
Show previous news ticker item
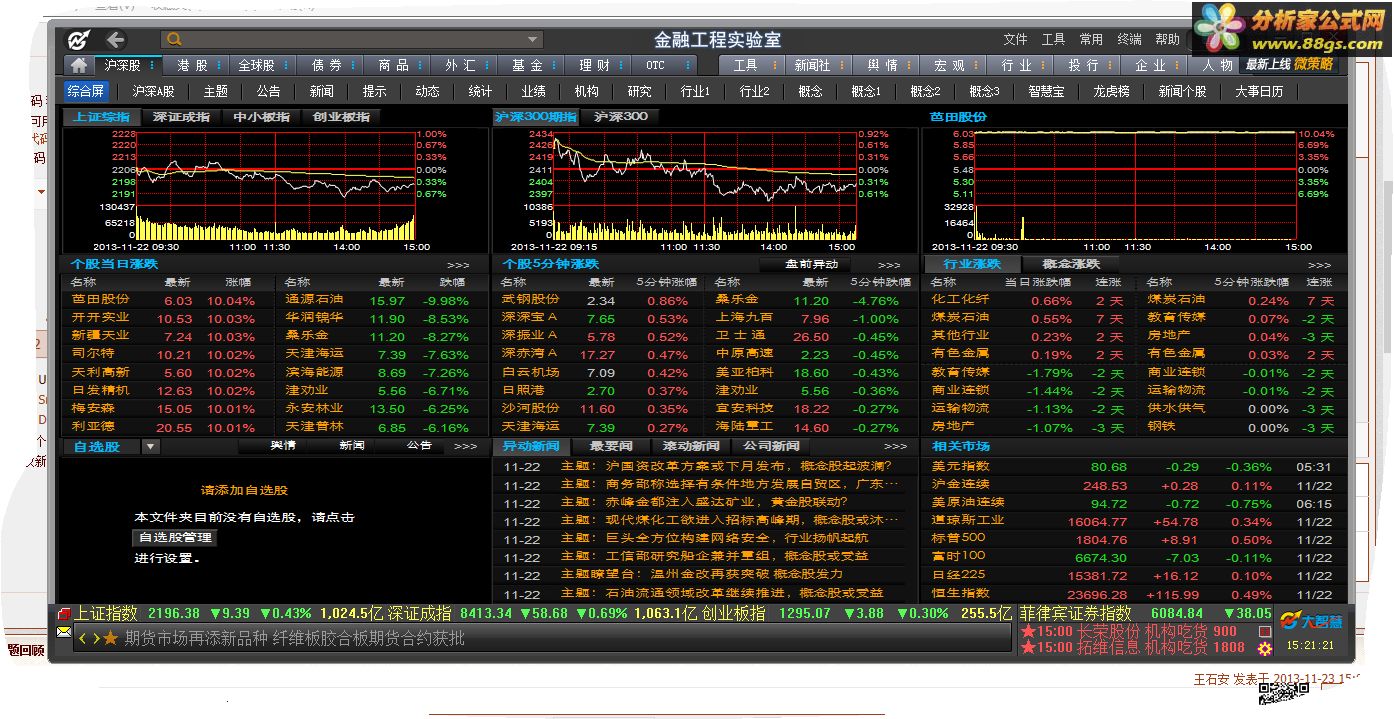pos(82,638)
